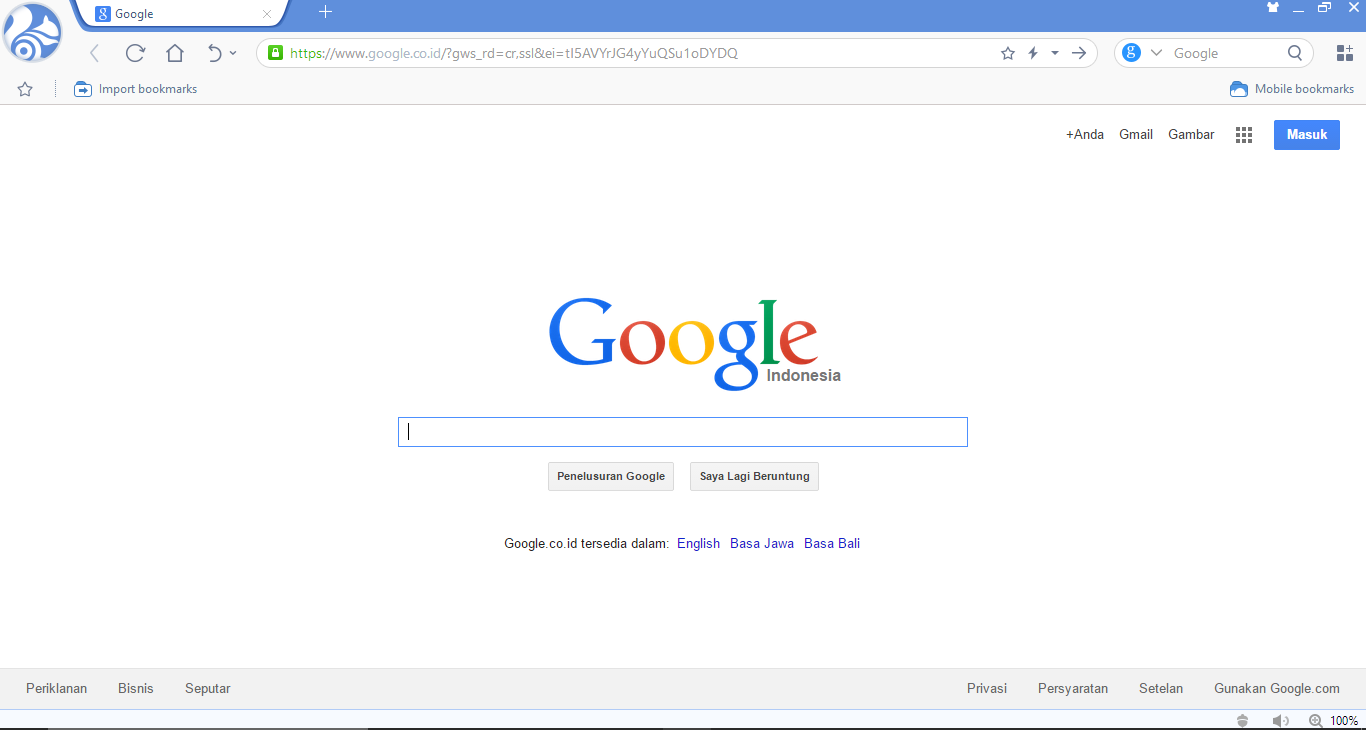
Task: Click the Google Indonesia logo
Action: [694, 343]
